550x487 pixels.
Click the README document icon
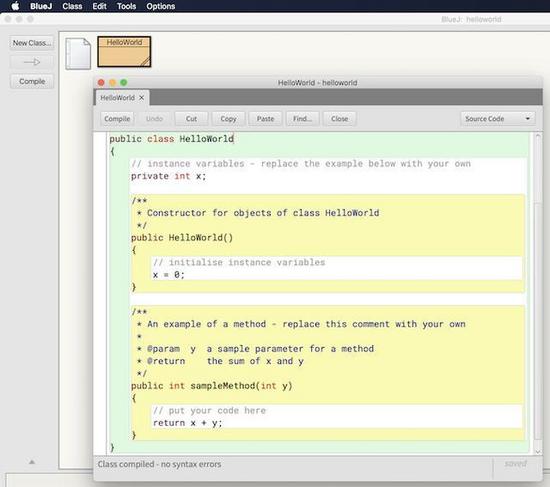pos(78,54)
